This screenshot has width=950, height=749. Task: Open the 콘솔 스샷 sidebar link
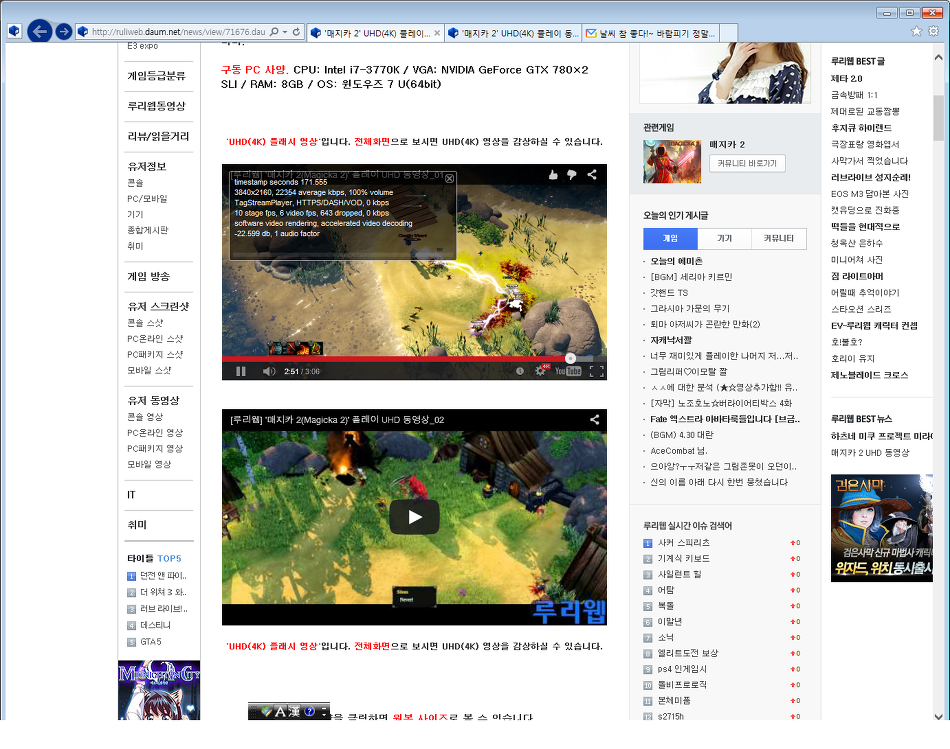coord(145,323)
